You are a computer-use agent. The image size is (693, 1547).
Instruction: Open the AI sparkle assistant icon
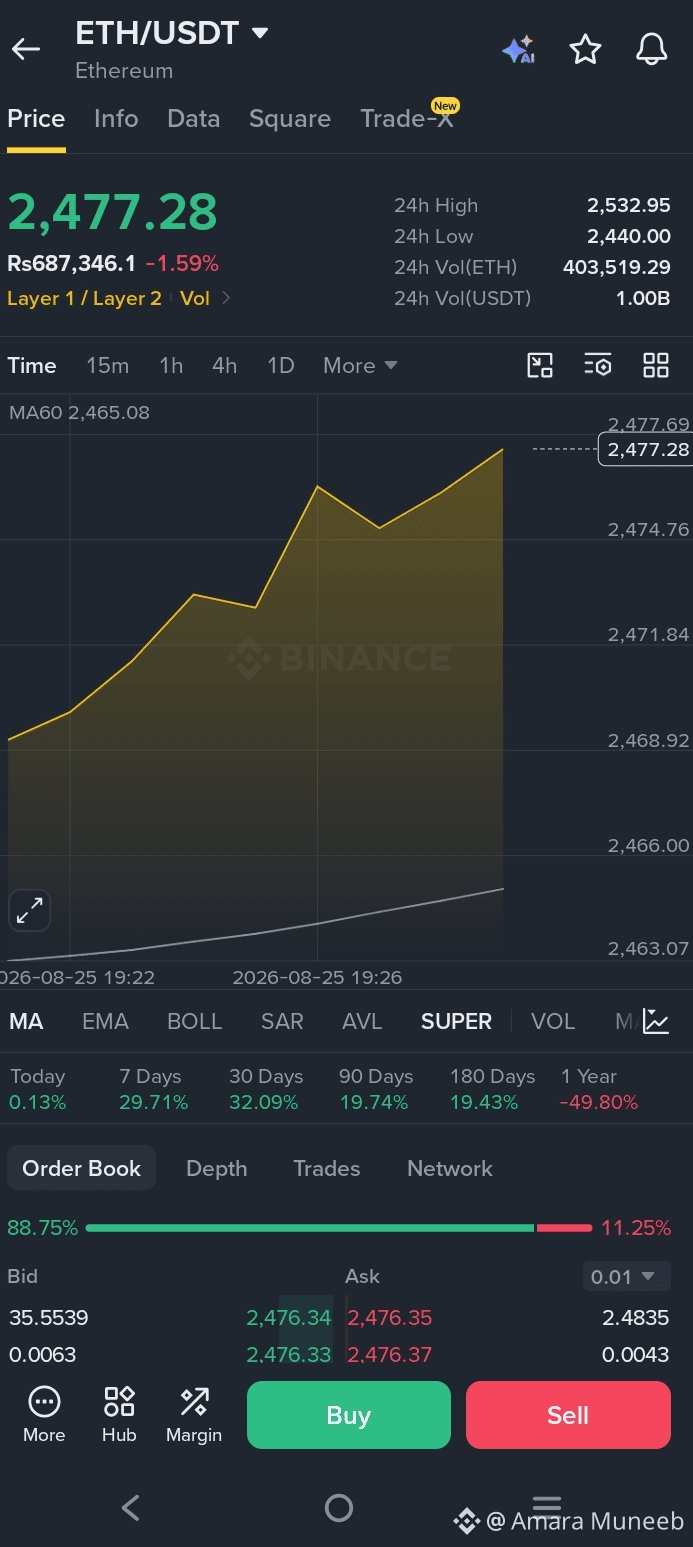(x=519, y=50)
